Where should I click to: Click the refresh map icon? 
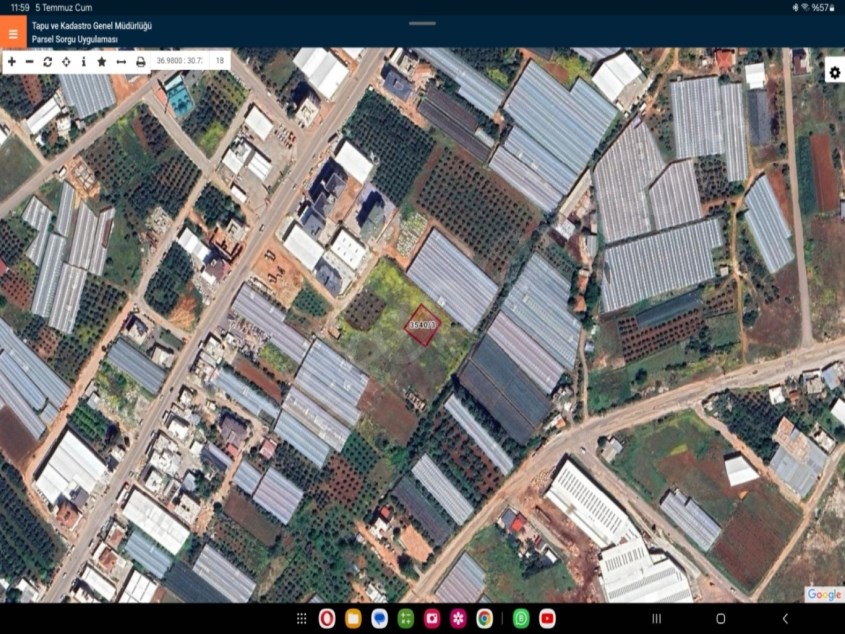48,62
